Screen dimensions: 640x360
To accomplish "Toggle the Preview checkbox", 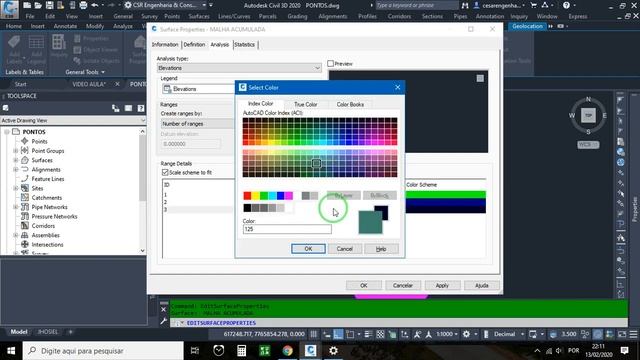I will (x=331, y=64).
